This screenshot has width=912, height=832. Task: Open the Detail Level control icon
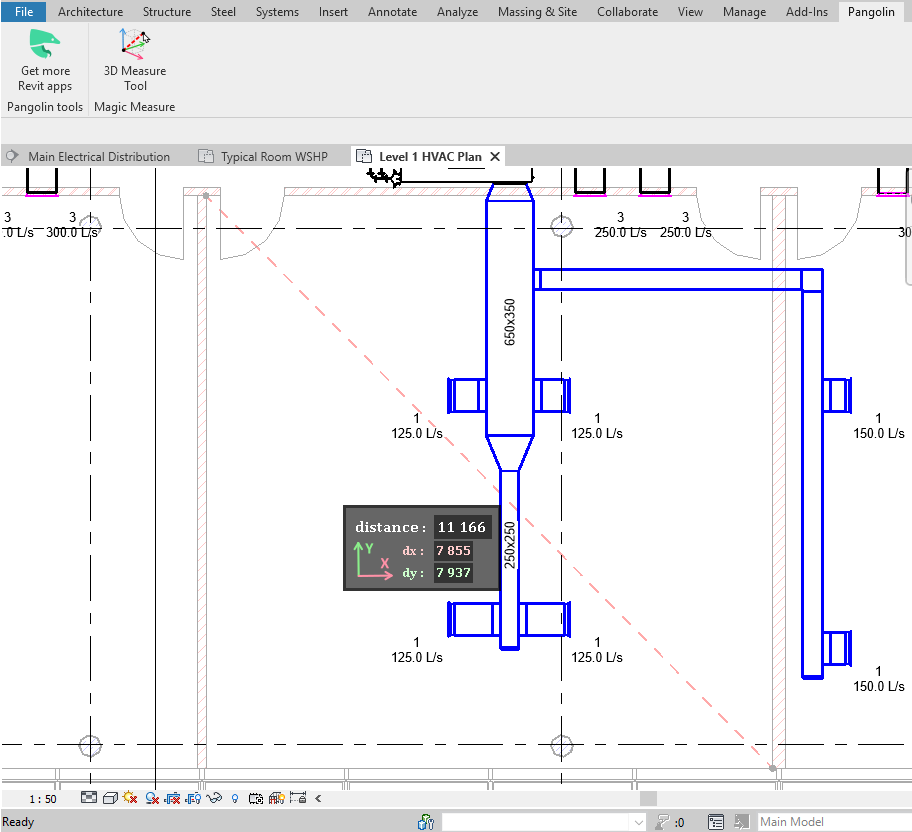click(x=89, y=798)
